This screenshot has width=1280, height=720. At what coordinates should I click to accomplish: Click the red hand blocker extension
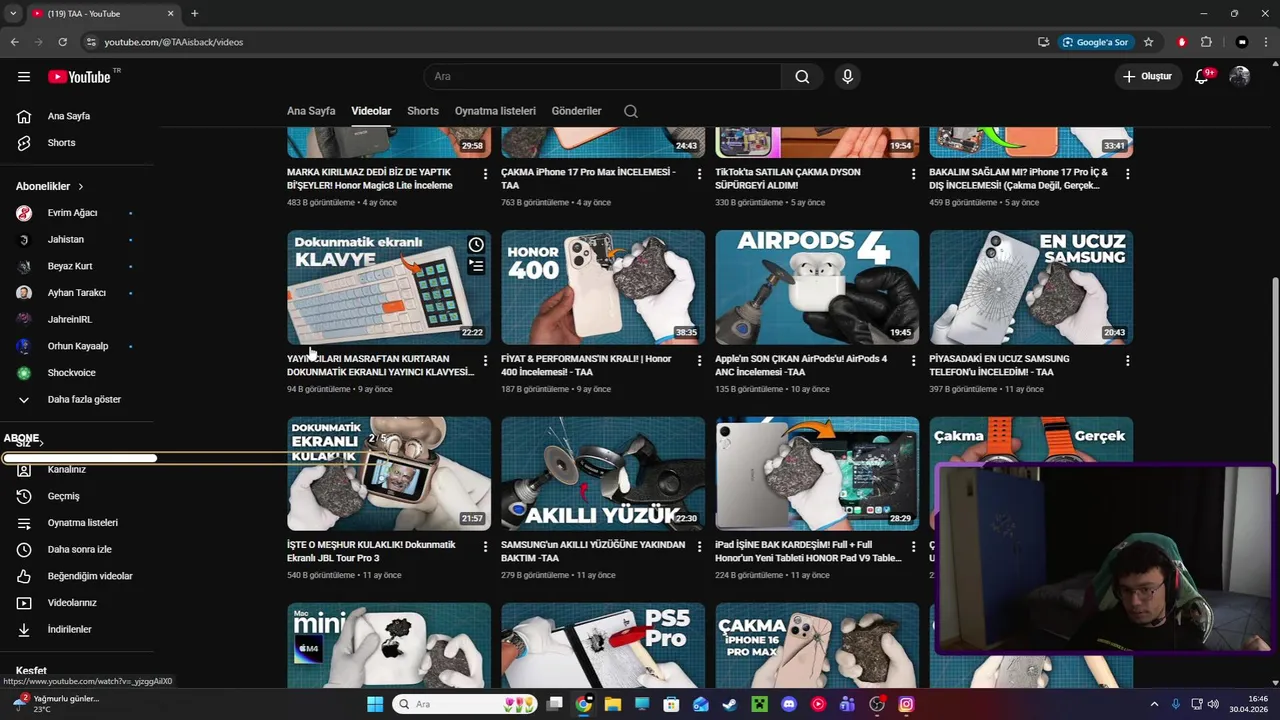tap(1182, 42)
